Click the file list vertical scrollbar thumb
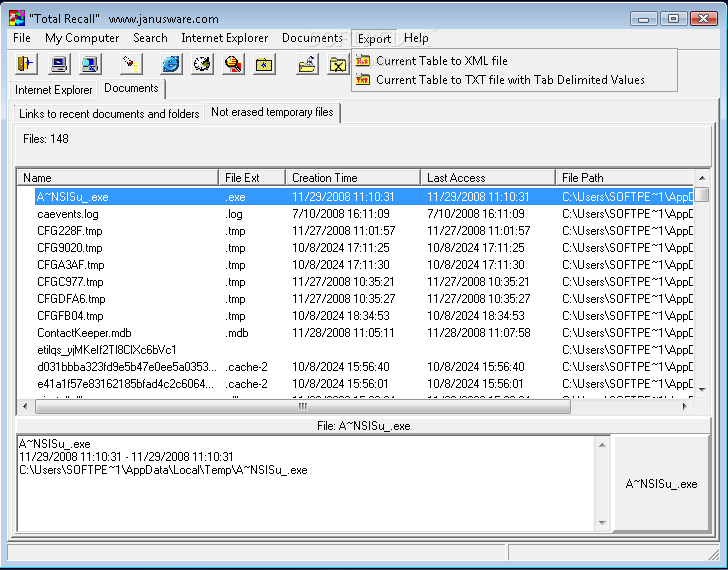The height and width of the screenshot is (570, 728). tap(702, 194)
